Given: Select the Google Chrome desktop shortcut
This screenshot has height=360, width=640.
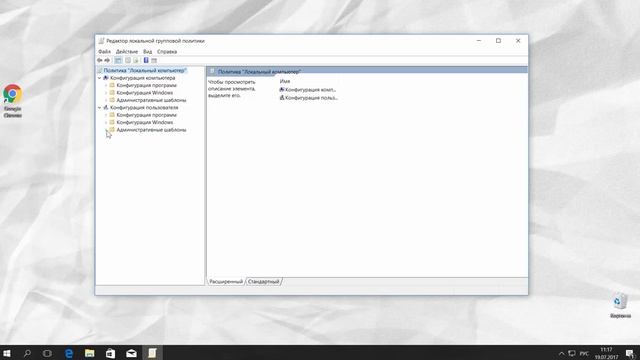Looking at the screenshot, I should pos(13,101).
